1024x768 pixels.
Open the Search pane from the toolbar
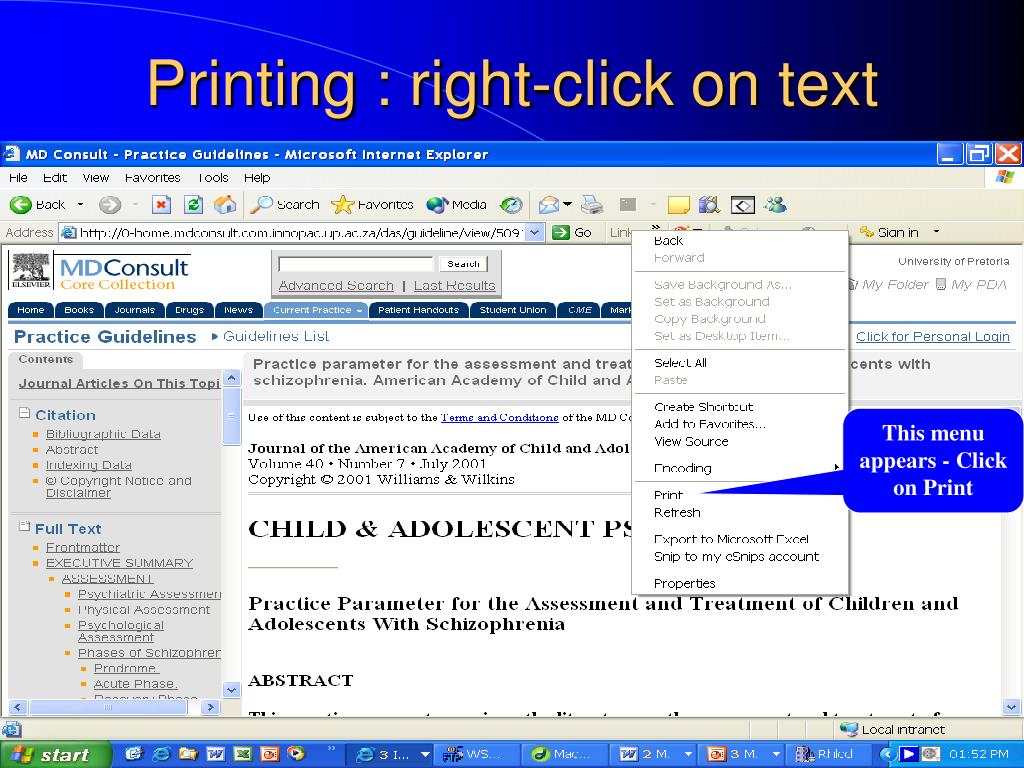point(285,205)
